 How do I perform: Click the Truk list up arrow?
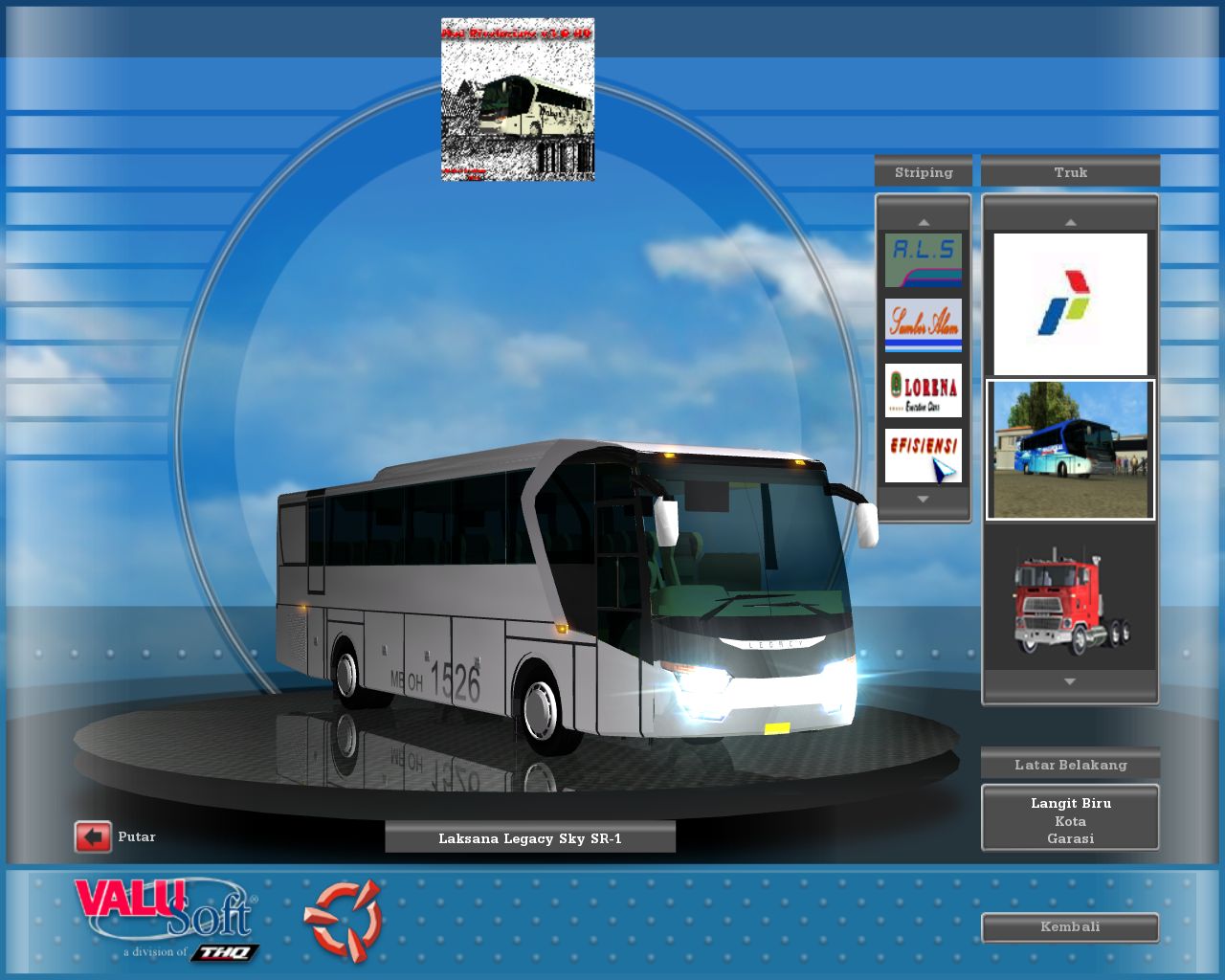[1070, 222]
